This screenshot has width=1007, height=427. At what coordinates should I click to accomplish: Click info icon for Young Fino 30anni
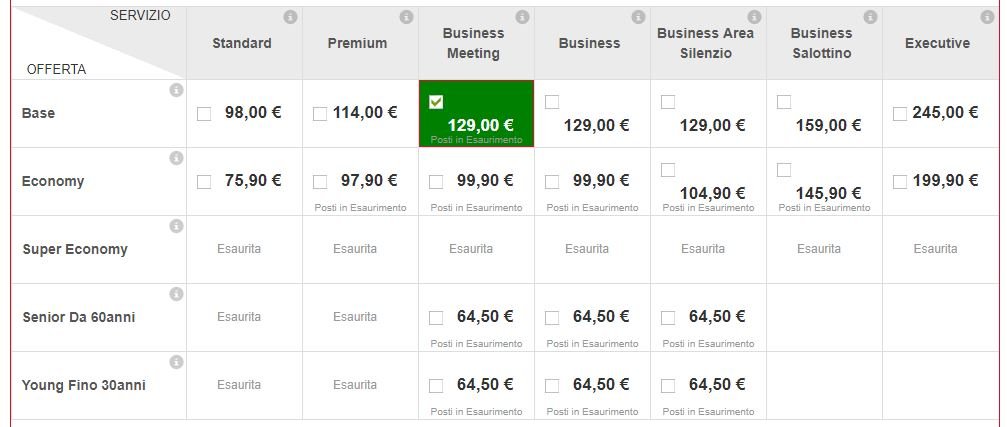coord(176,362)
